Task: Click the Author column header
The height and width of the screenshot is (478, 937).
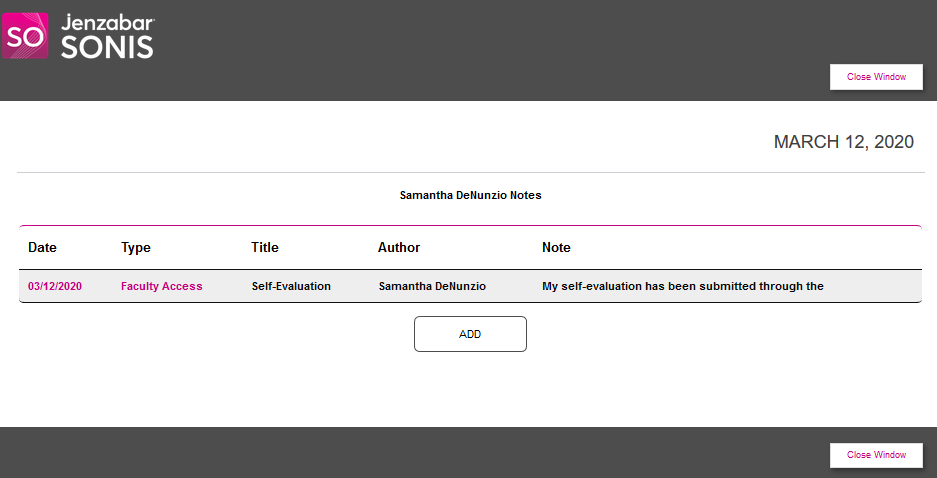Action: pyautogui.click(x=399, y=247)
